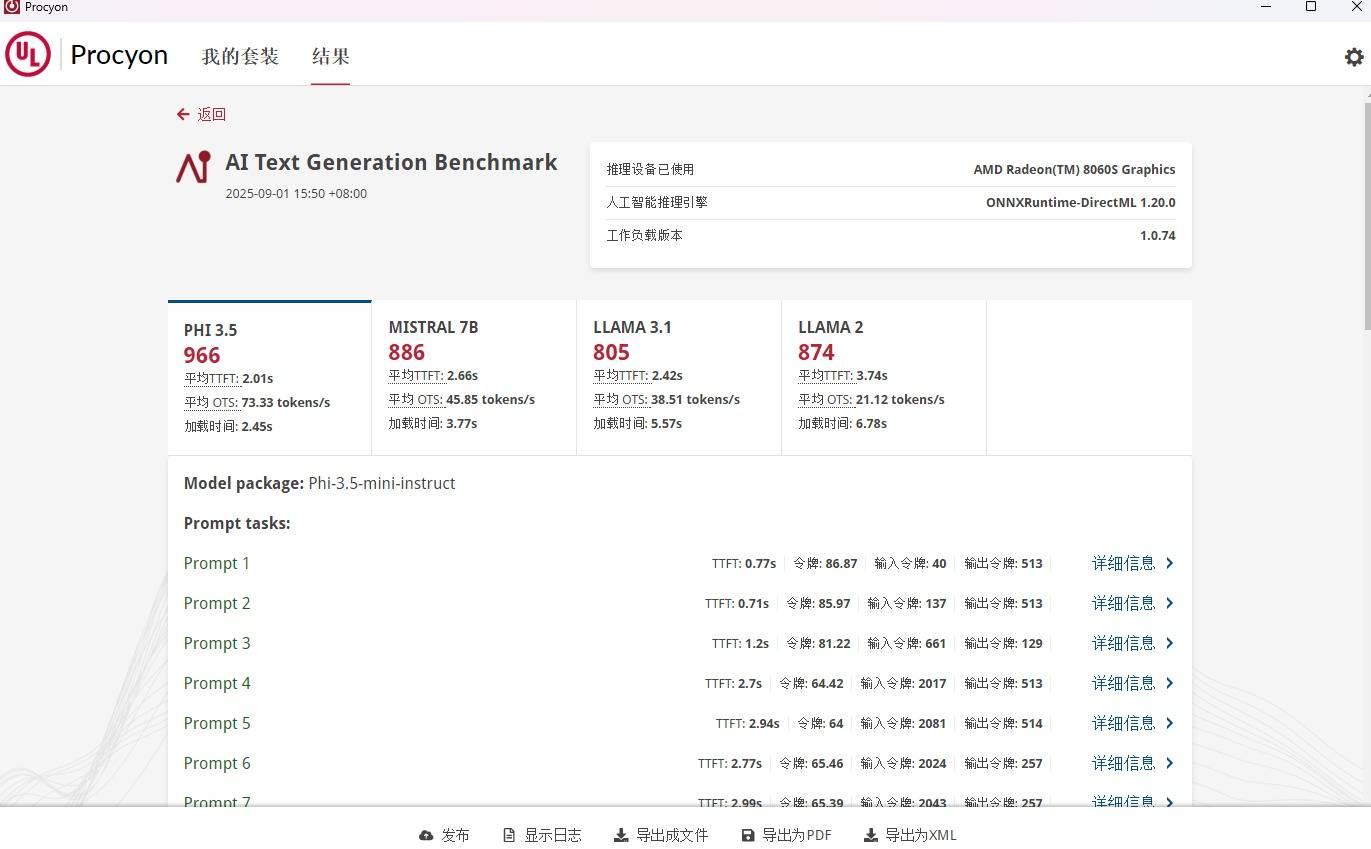1371x849 pixels.
Task: Open the Prompt 2 task link
Action: [x=217, y=603]
